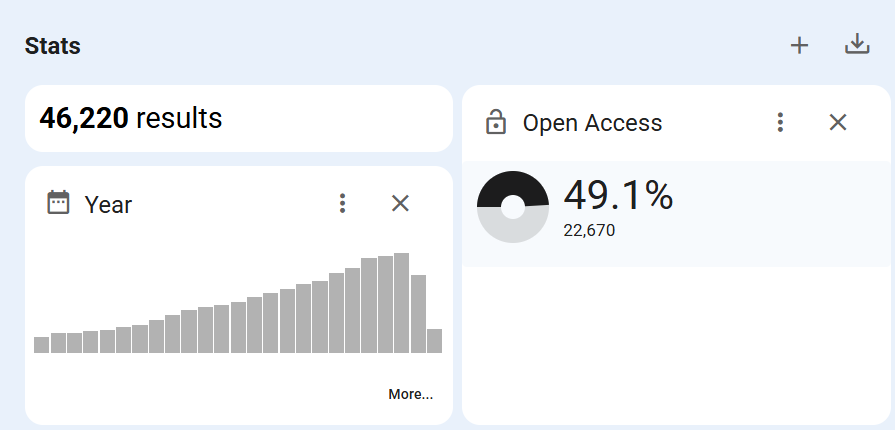
Task: Show more year data via More... link
Action: 410,394
